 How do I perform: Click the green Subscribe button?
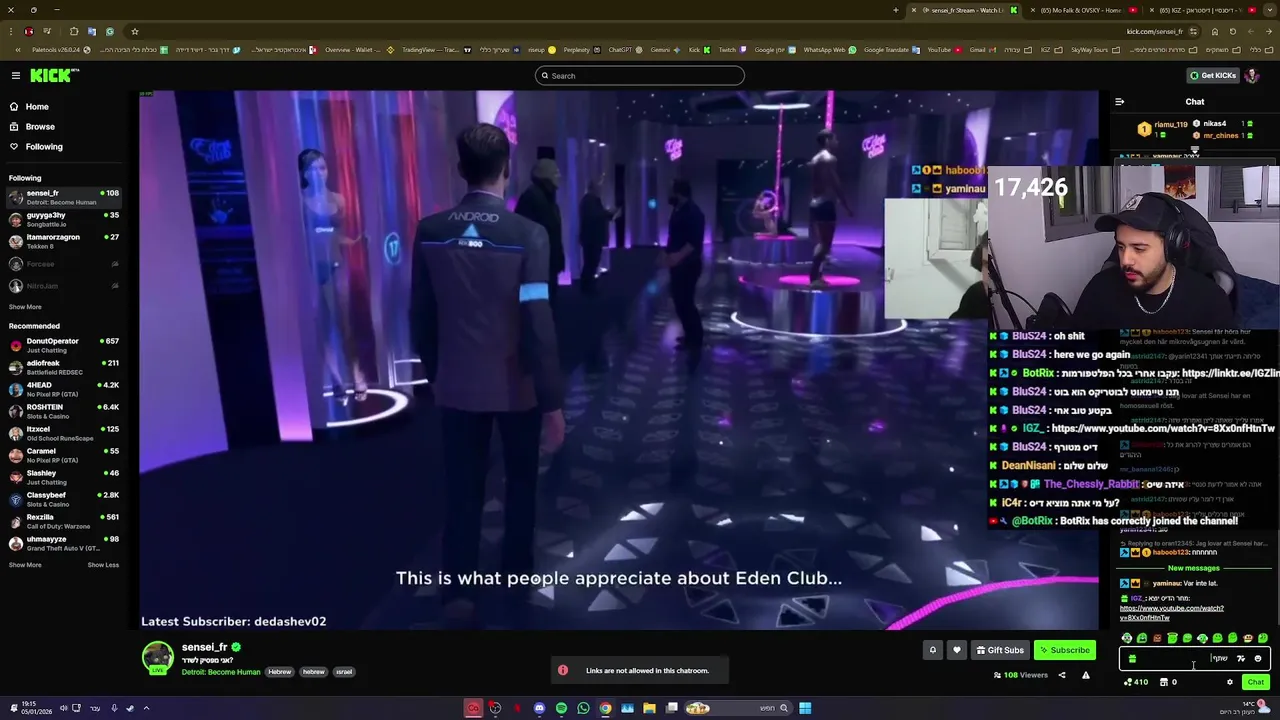point(1064,650)
